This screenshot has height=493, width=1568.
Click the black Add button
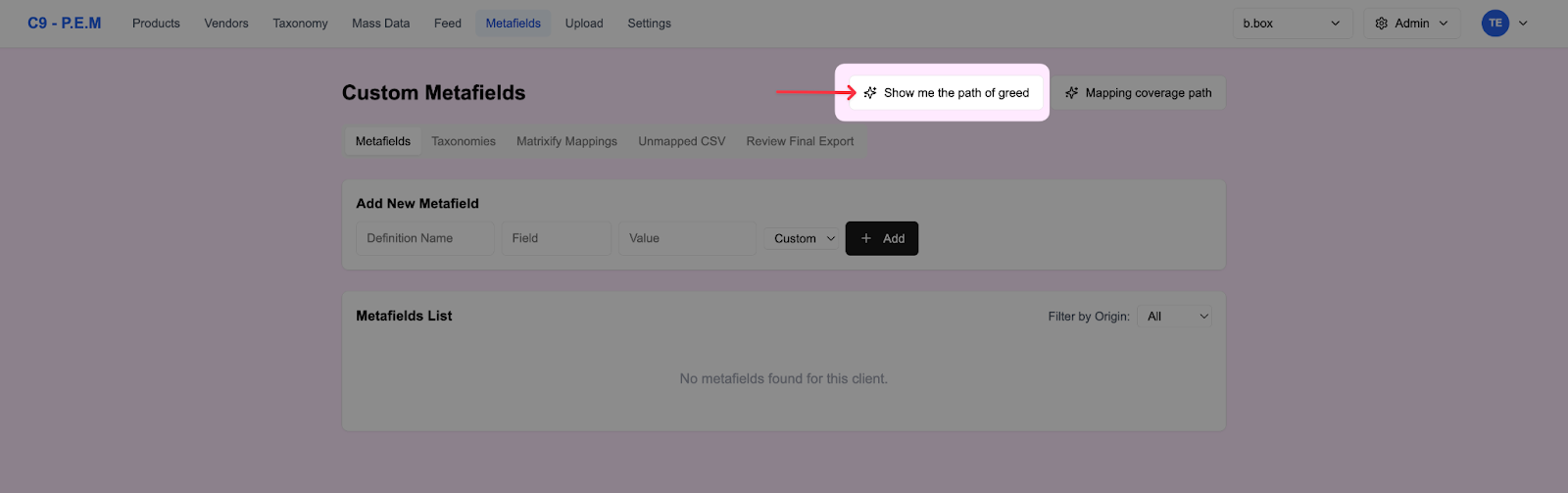882,238
